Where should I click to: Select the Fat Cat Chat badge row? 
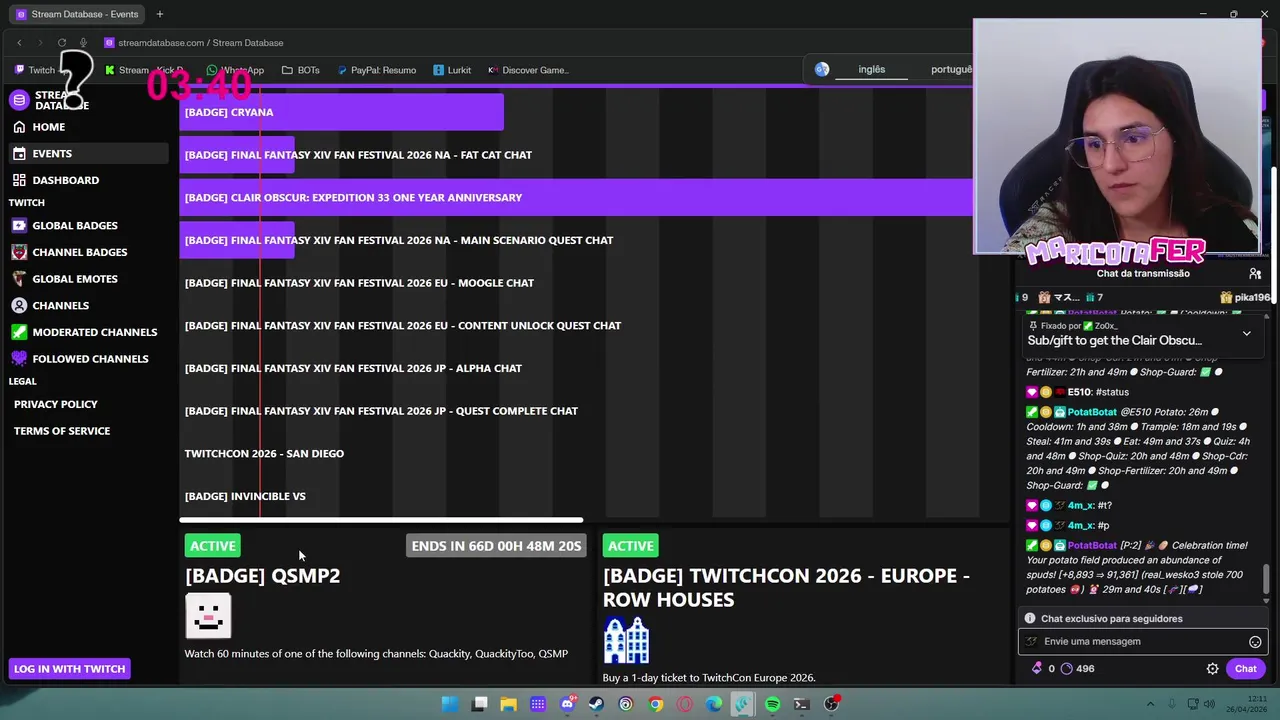click(358, 155)
